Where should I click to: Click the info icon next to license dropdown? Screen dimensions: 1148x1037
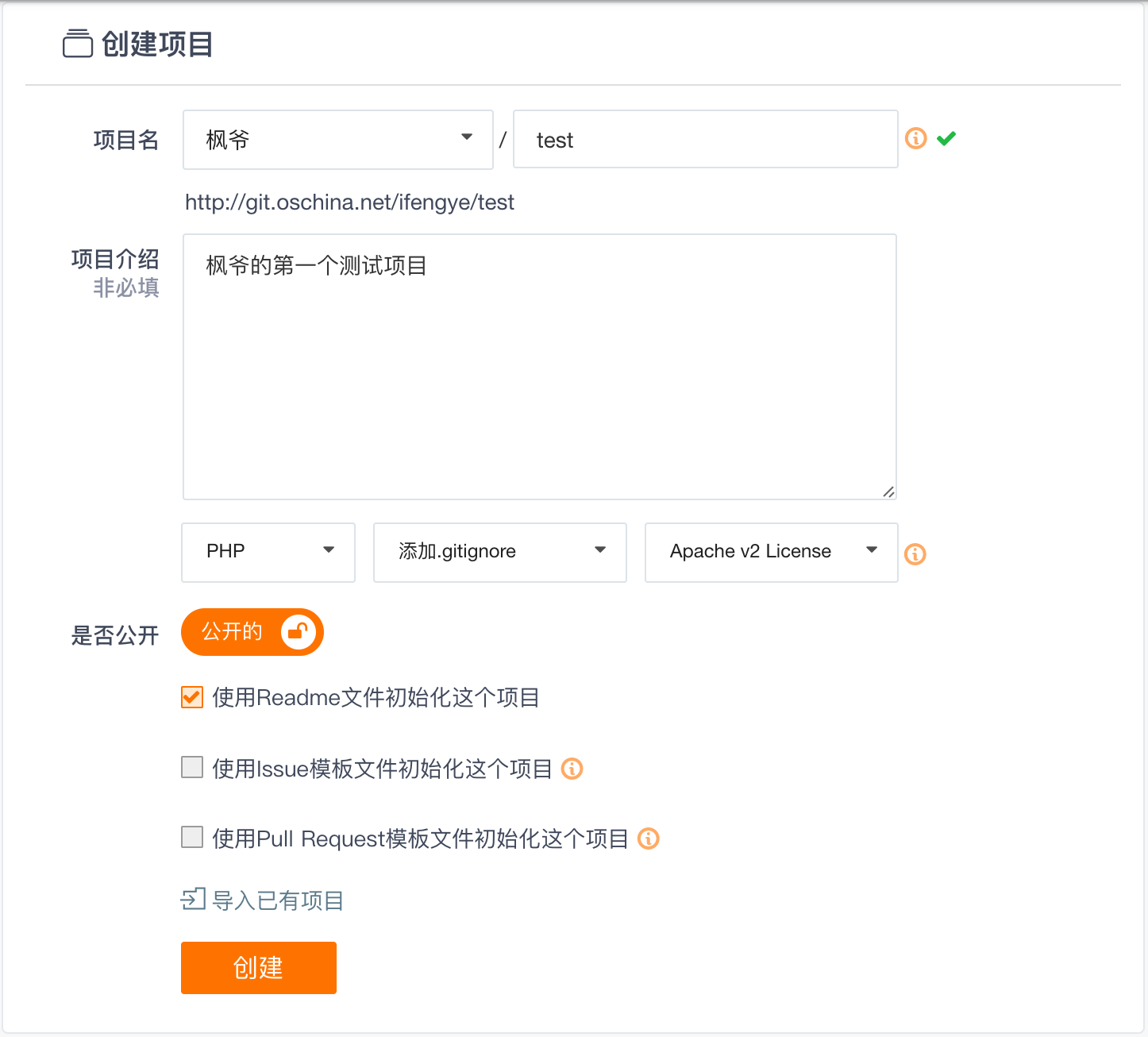(915, 554)
